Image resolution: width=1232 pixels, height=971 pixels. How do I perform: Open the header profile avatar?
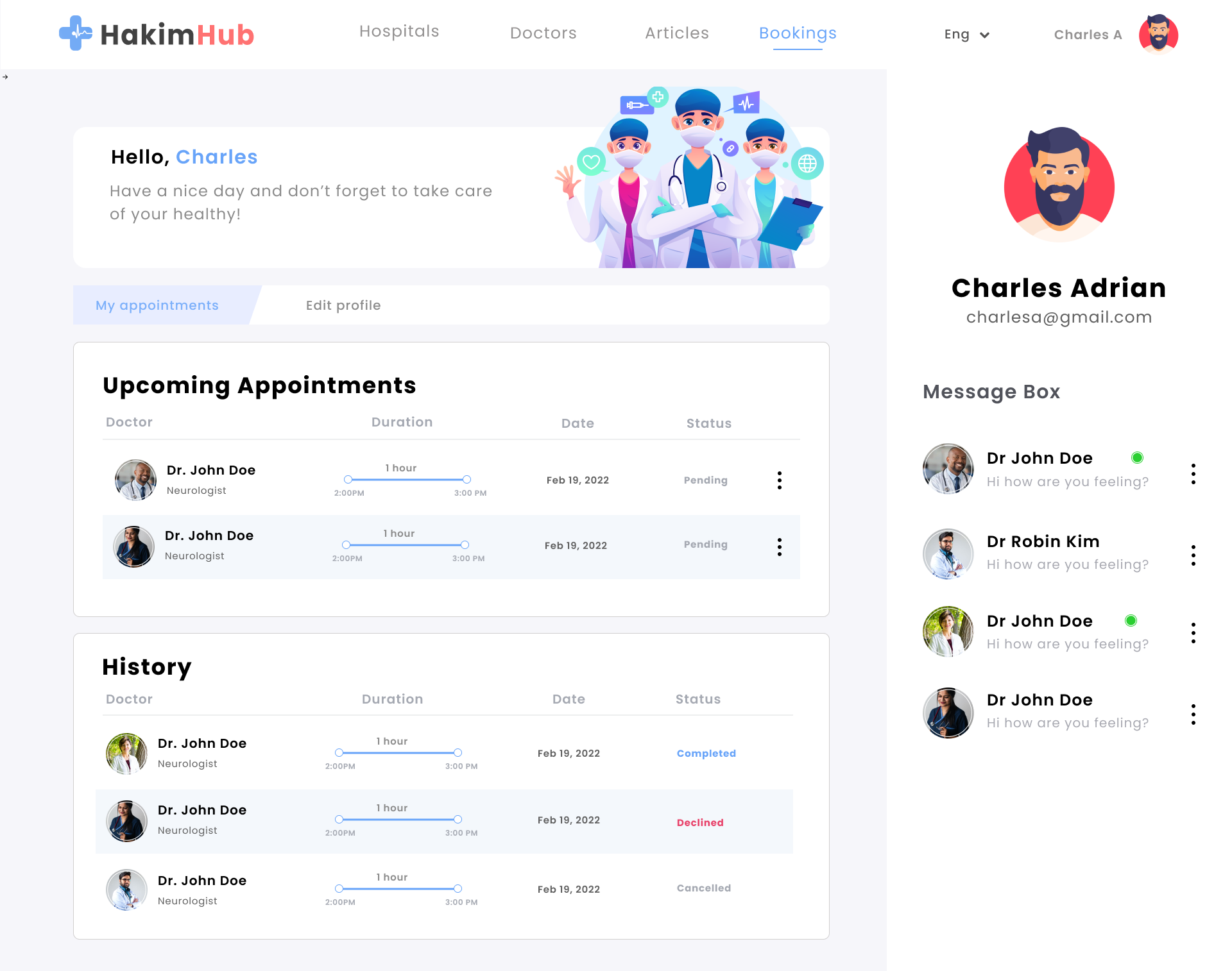pyautogui.click(x=1158, y=33)
